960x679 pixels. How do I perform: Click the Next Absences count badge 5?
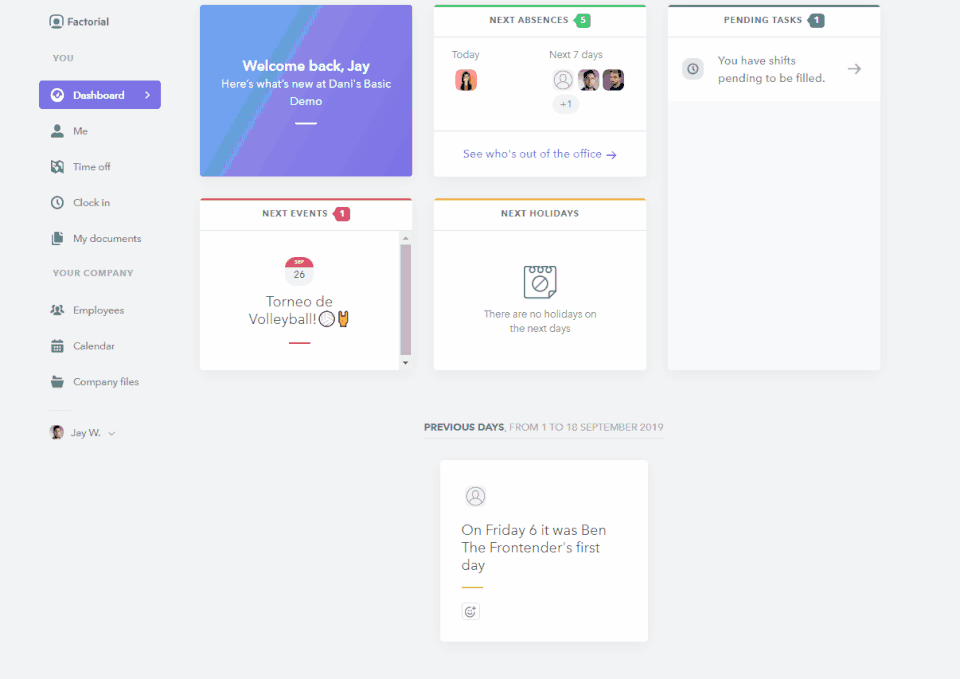pos(582,20)
